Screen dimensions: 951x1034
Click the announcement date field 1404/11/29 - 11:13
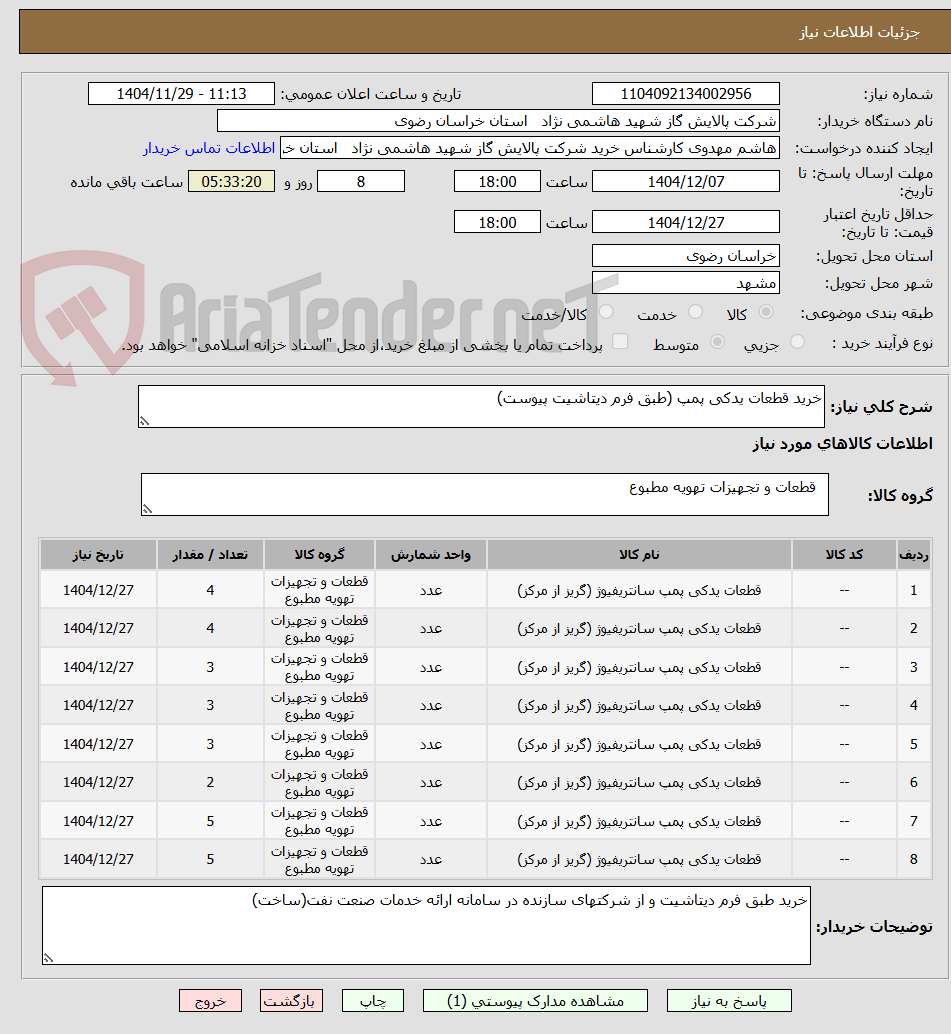point(181,94)
